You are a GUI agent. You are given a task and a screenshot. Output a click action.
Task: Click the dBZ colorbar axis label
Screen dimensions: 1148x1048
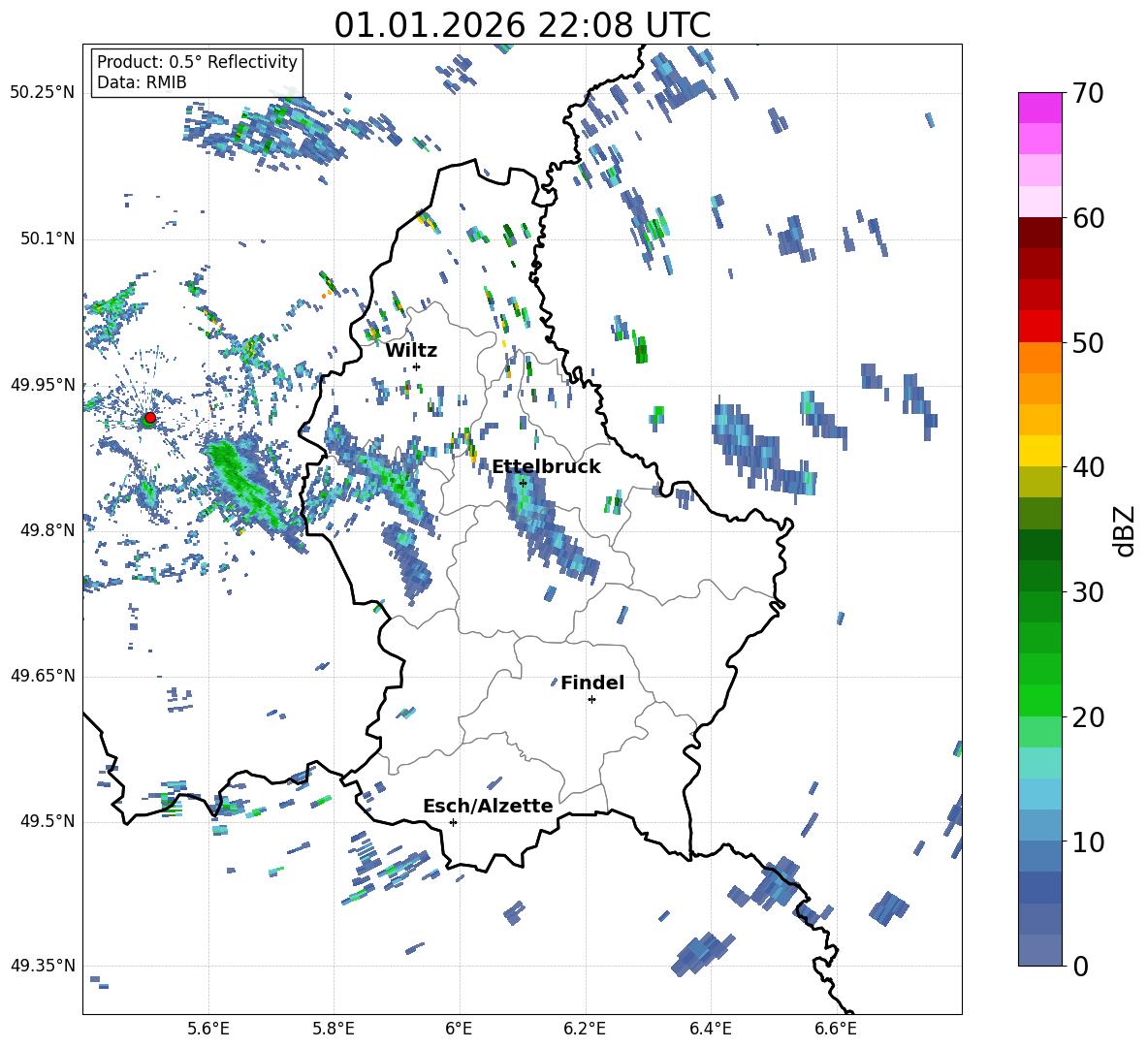pos(1126,530)
